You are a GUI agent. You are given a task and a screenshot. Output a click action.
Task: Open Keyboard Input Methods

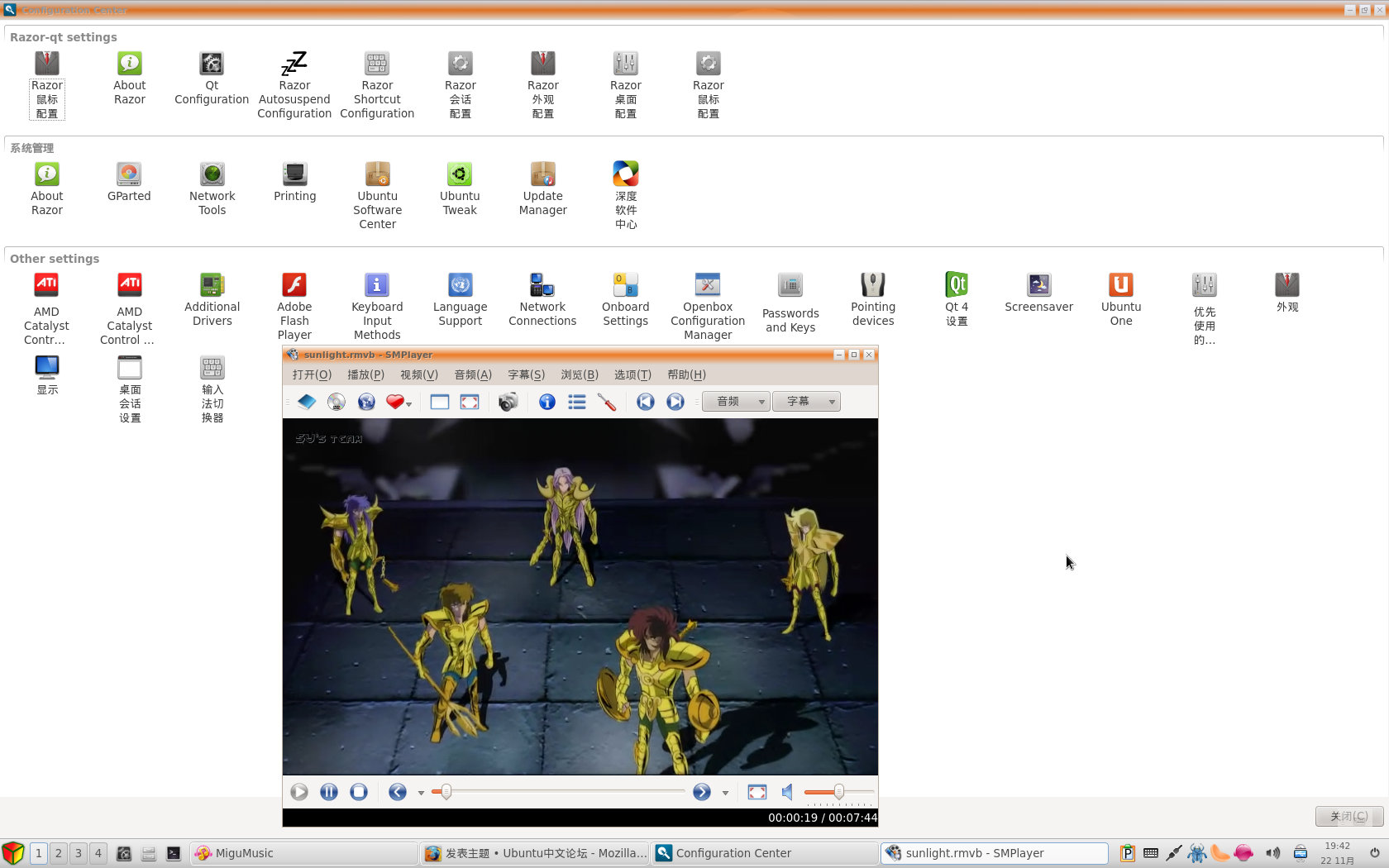point(377,307)
